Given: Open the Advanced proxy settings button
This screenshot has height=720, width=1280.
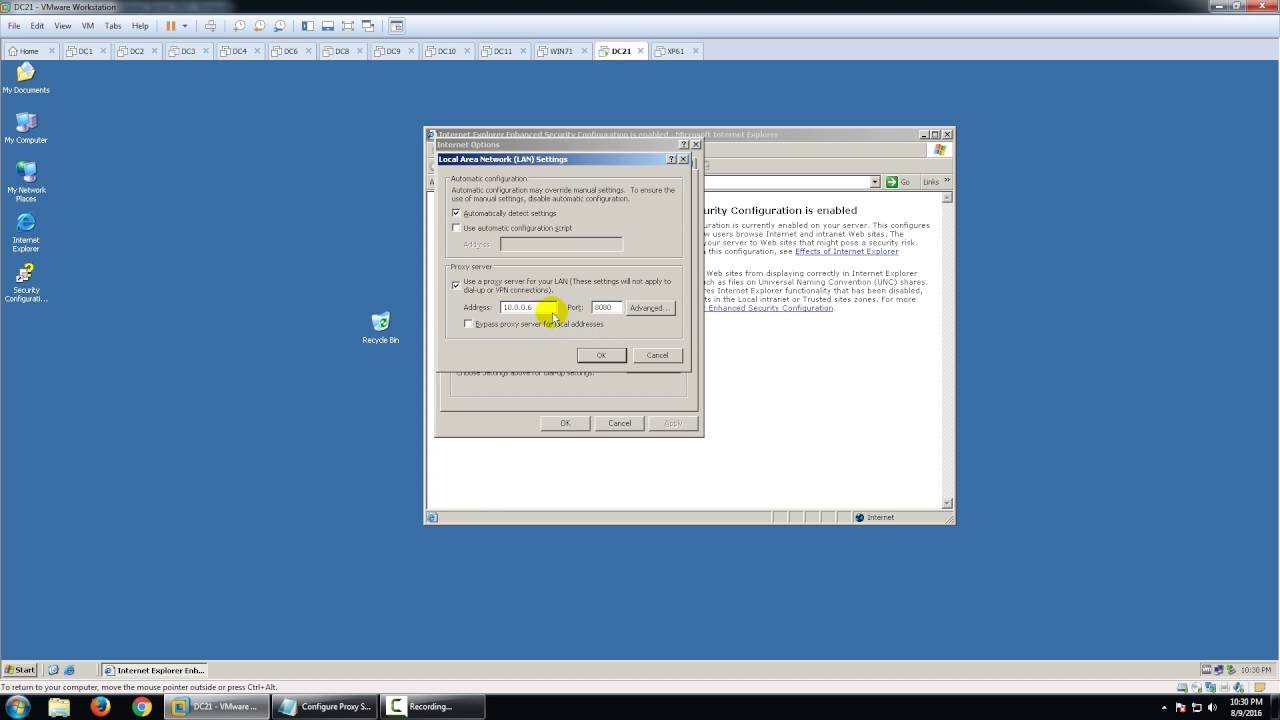Looking at the screenshot, I should pos(650,308).
